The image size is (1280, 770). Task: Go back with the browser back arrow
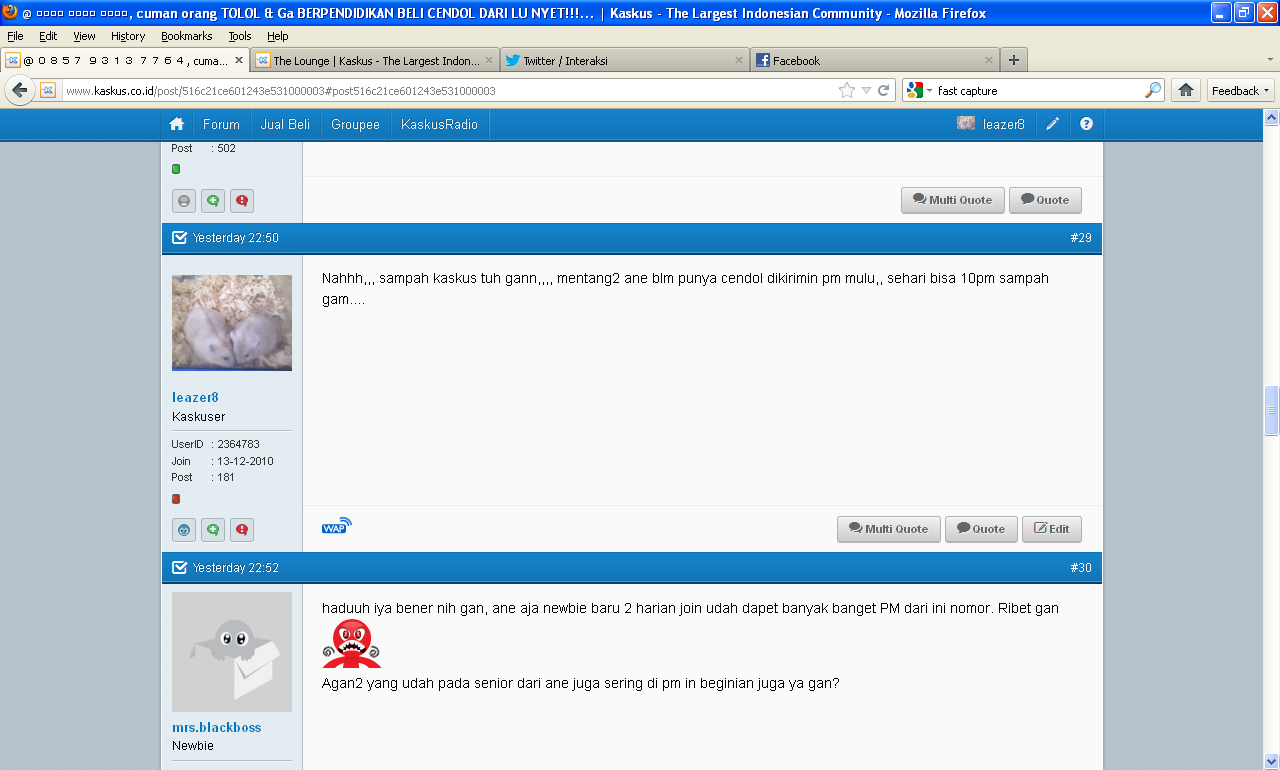(x=19, y=90)
